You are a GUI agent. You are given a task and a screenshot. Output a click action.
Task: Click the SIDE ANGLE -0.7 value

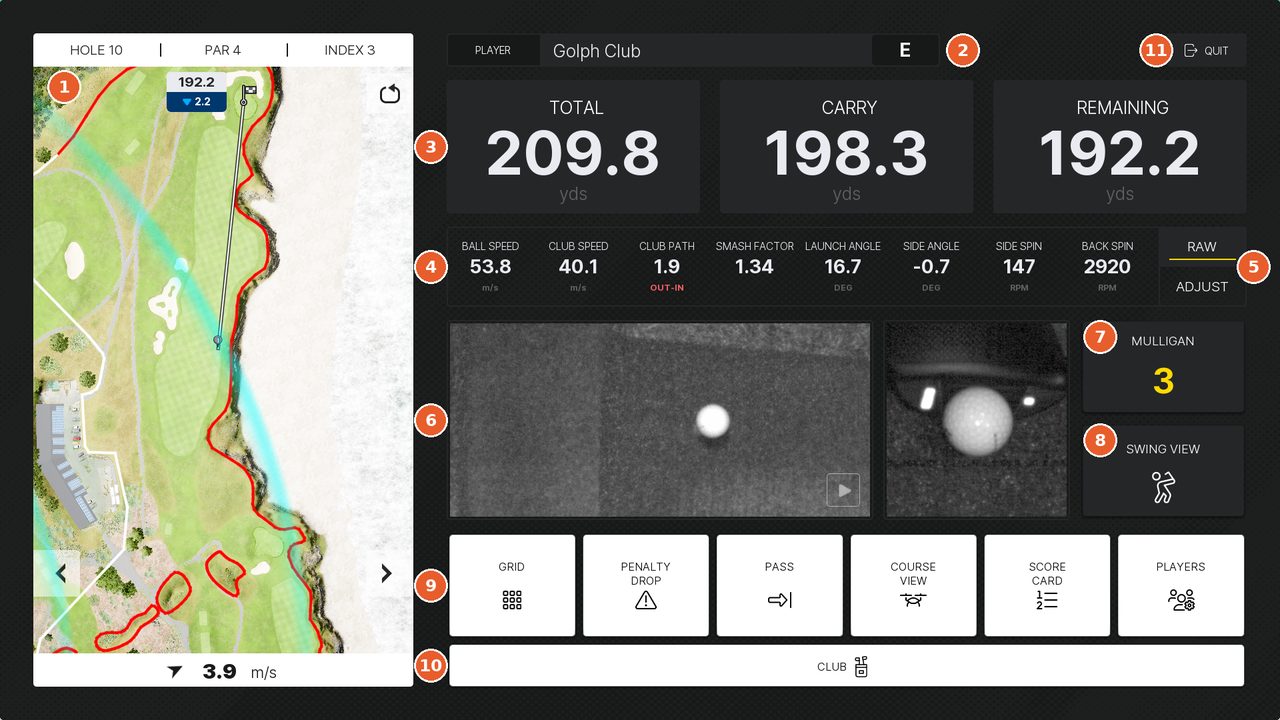pyautogui.click(x=931, y=267)
